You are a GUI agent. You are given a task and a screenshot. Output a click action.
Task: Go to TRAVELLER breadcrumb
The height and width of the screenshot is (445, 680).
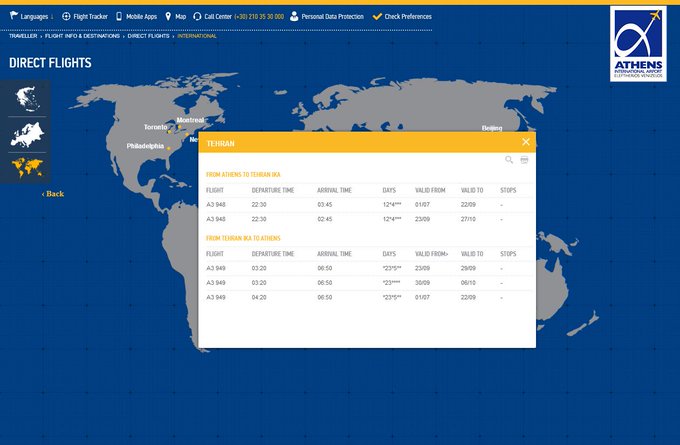[23, 36]
